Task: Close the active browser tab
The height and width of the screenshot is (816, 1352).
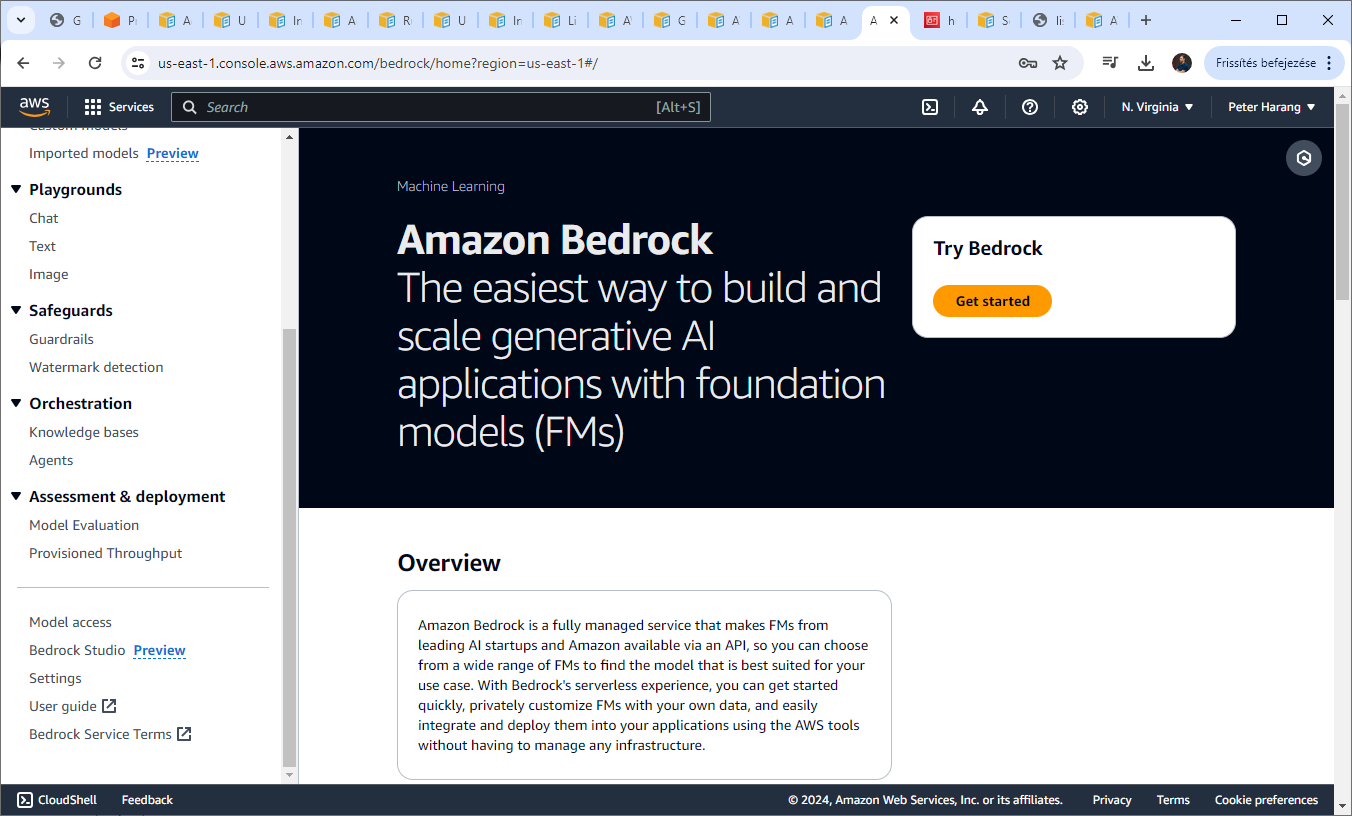Action: click(894, 20)
